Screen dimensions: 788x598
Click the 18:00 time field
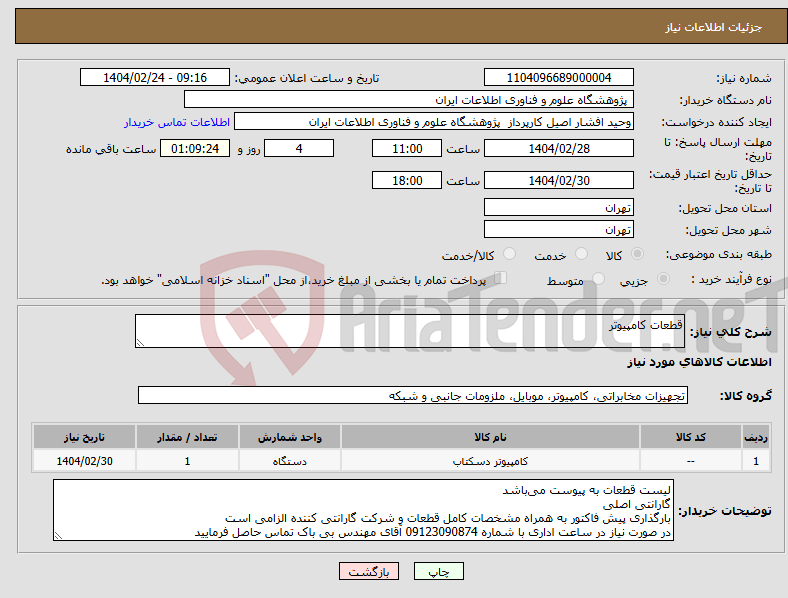(x=407, y=180)
